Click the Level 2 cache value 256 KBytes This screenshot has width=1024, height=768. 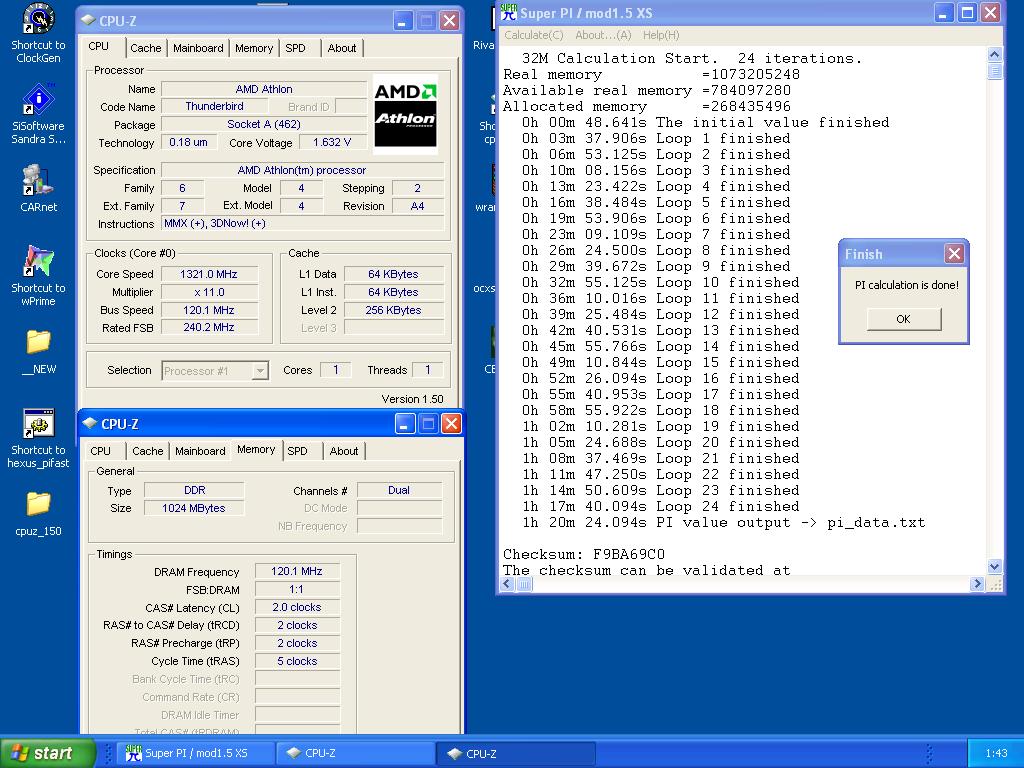[393, 310]
